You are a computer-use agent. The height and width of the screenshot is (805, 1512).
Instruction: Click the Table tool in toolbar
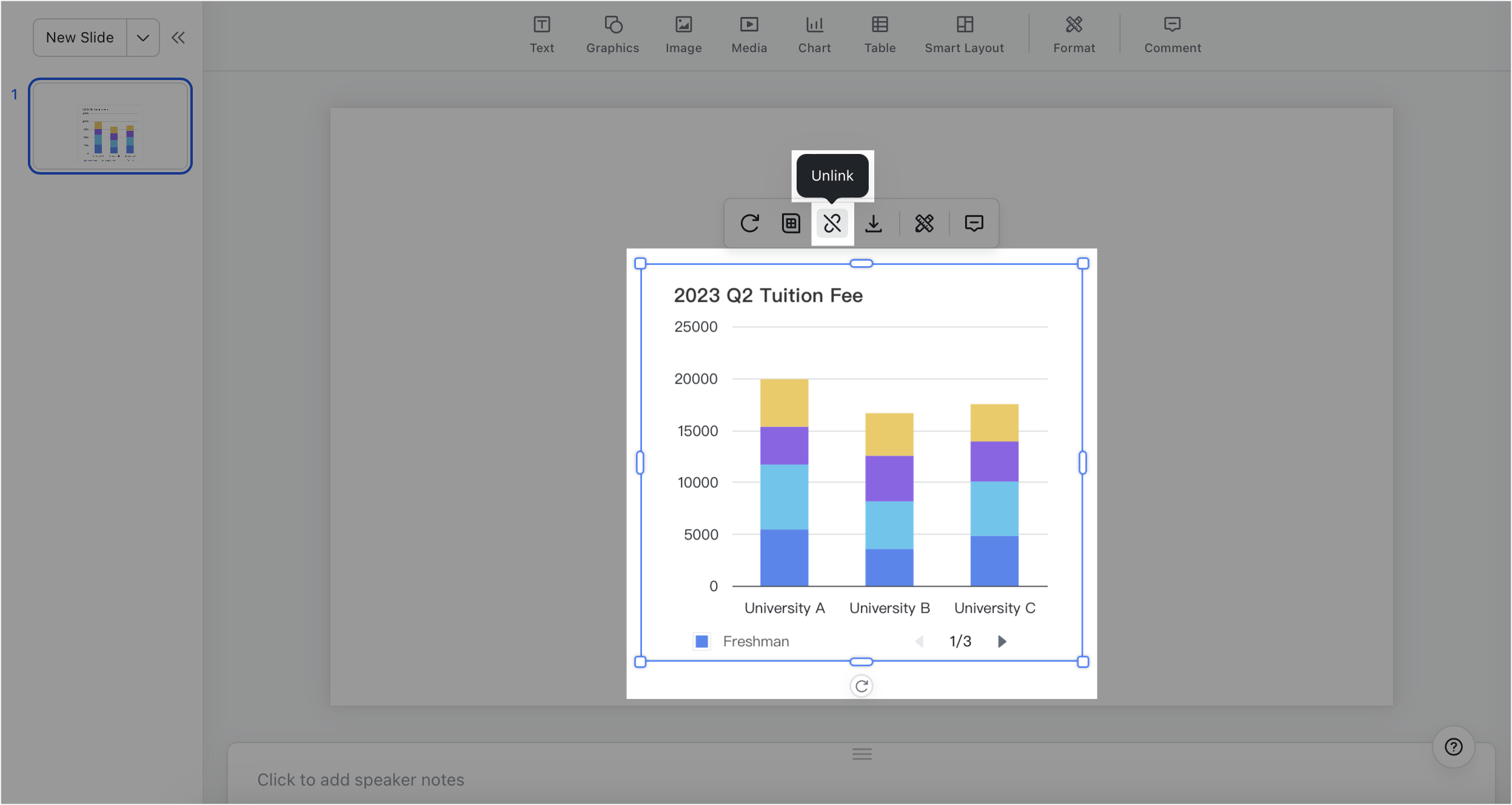[880, 35]
